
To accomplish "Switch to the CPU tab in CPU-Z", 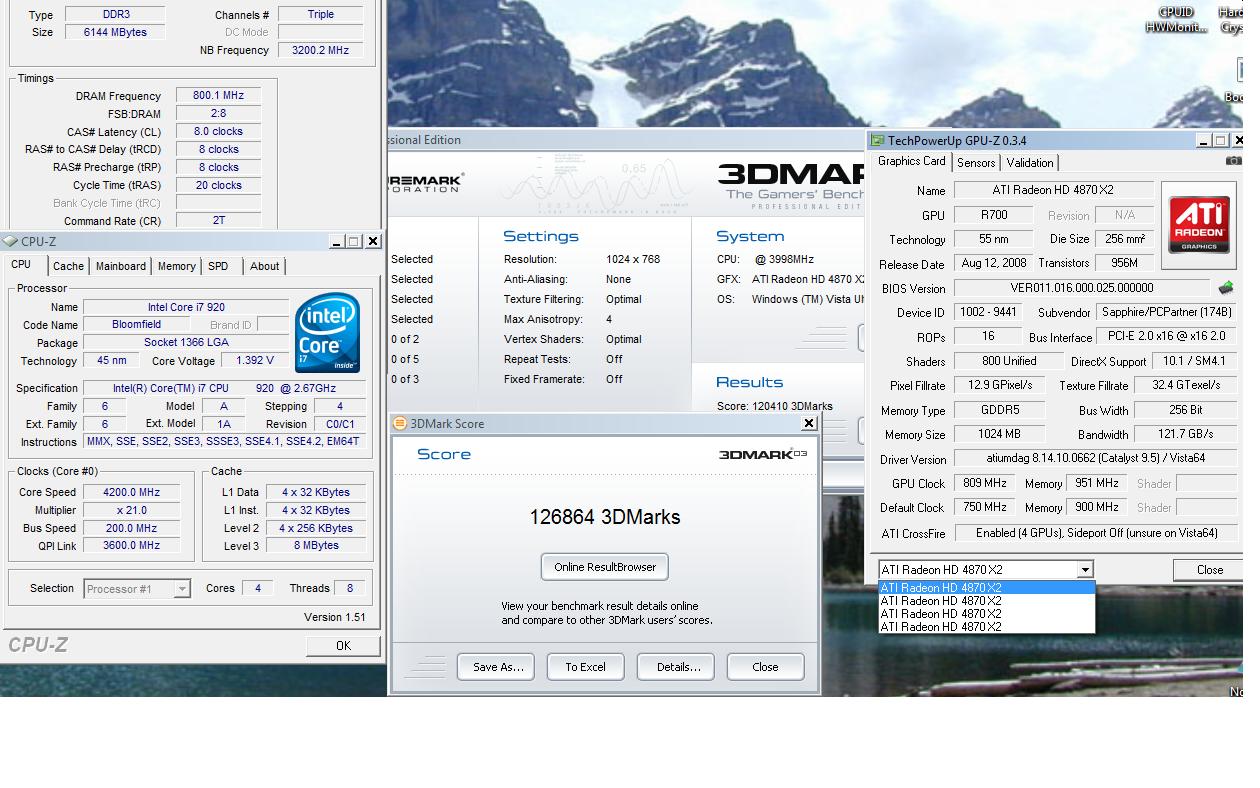I will [21, 265].
